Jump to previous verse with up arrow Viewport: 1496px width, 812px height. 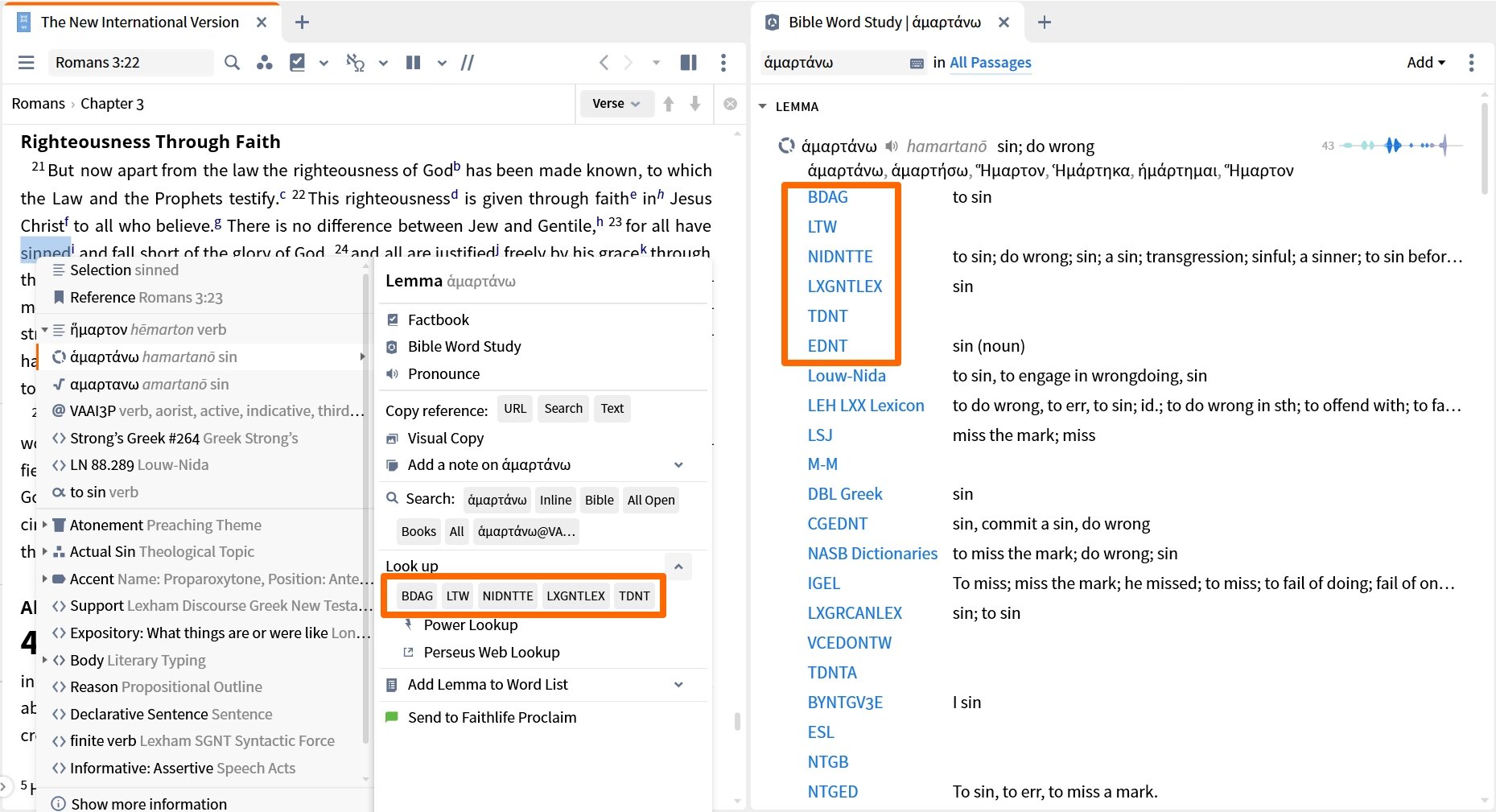668,104
